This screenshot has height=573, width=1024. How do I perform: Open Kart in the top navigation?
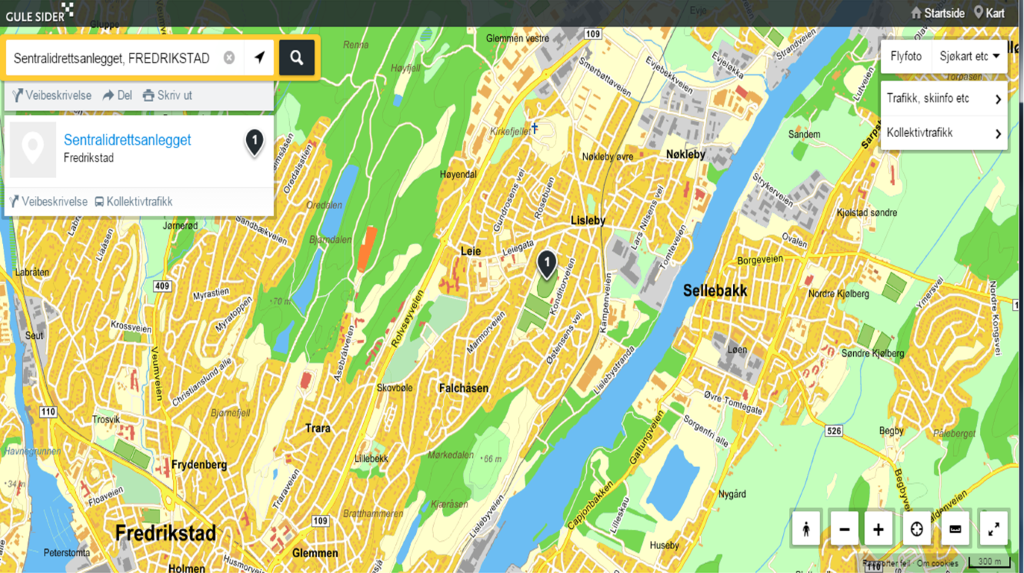989,13
